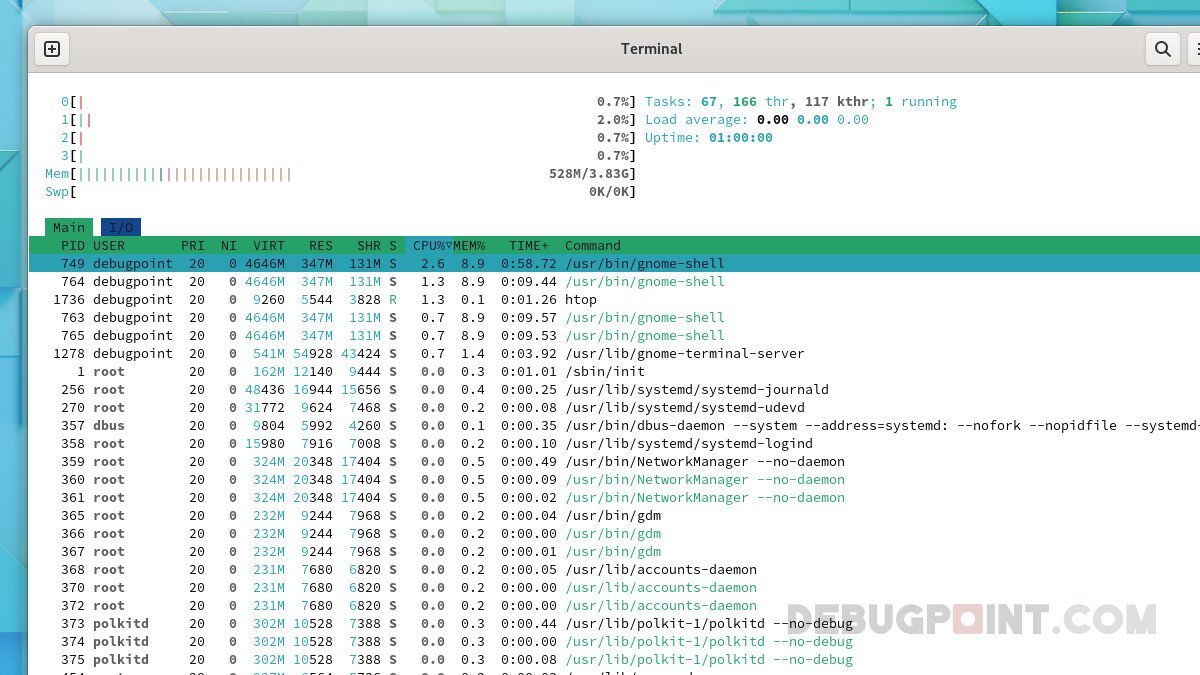Sort processes by USER column
Screen dimensions: 1200x675
pyautogui.click(x=108, y=245)
